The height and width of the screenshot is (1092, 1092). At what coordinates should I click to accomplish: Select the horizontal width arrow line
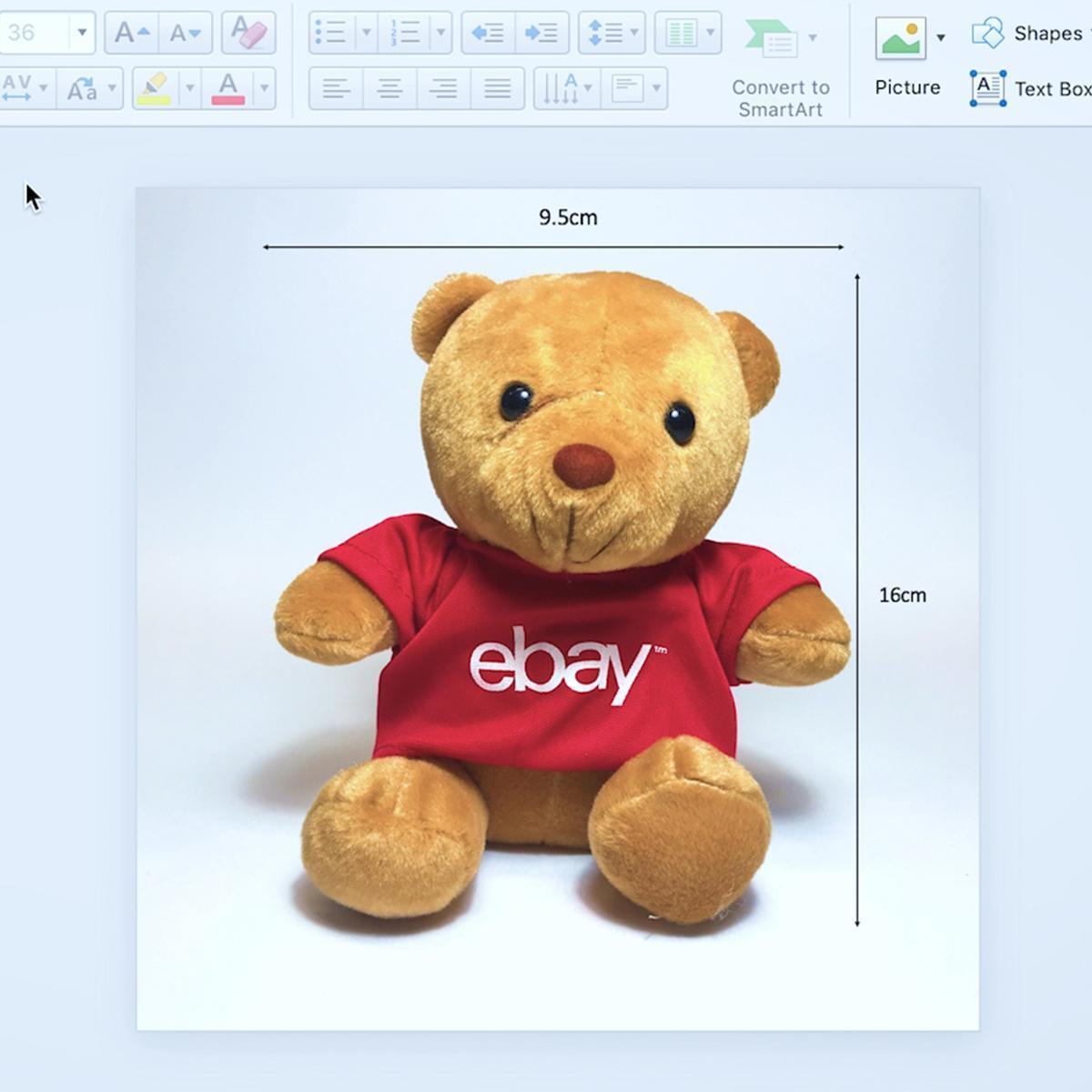pyautogui.click(x=553, y=247)
